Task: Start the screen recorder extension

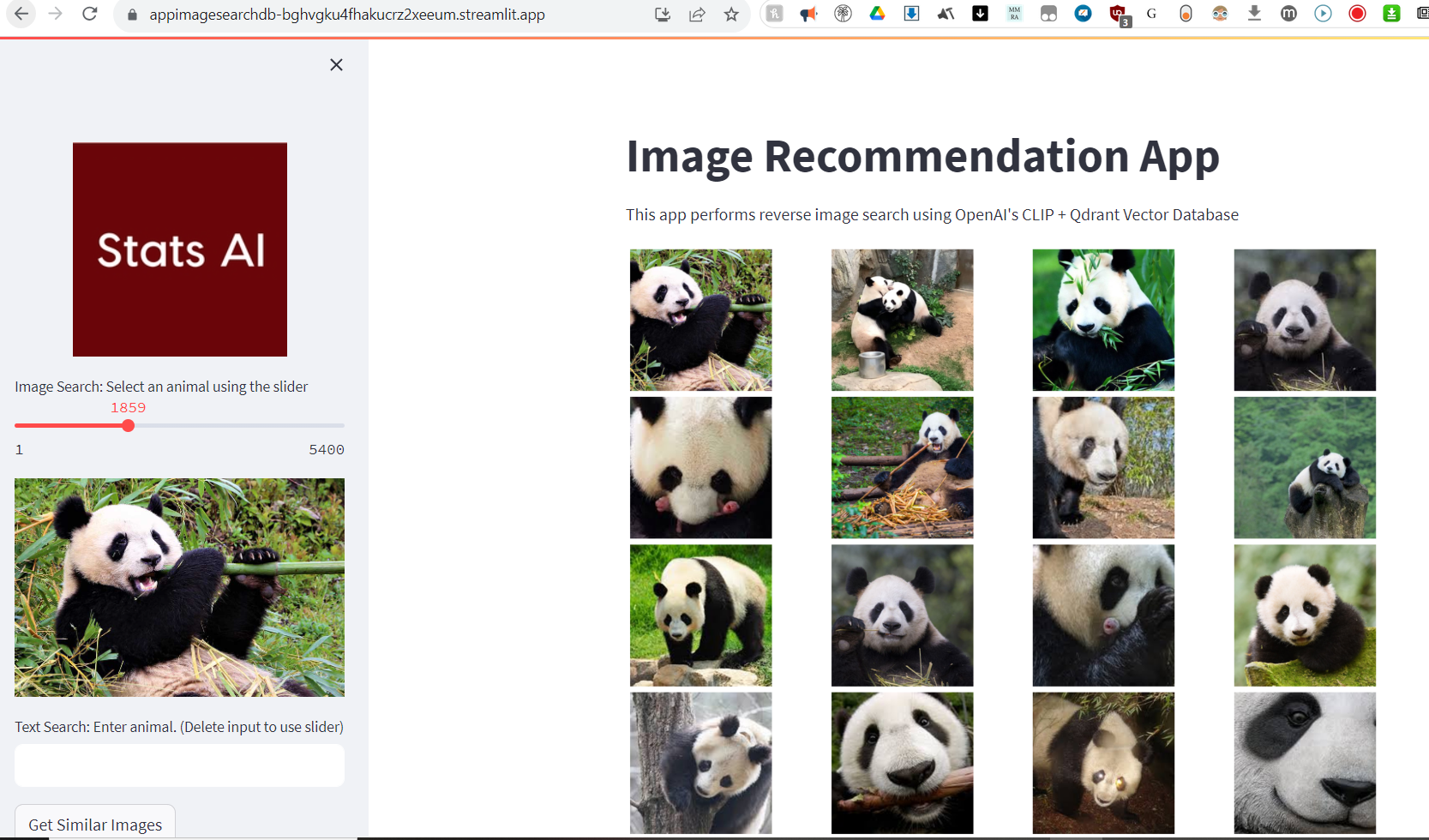Action: tap(1357, 14)
